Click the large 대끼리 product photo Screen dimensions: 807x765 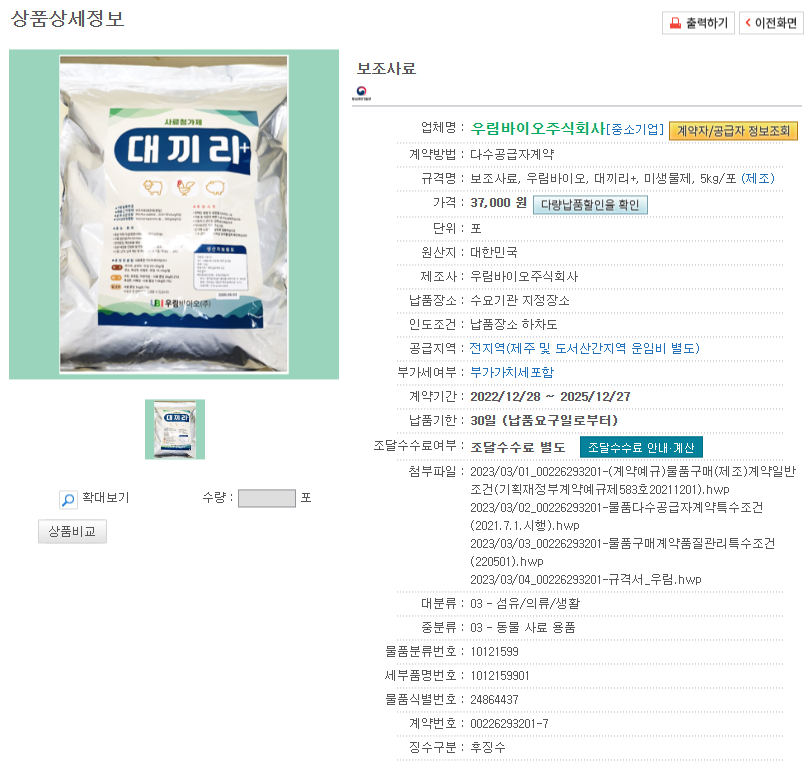174,215
